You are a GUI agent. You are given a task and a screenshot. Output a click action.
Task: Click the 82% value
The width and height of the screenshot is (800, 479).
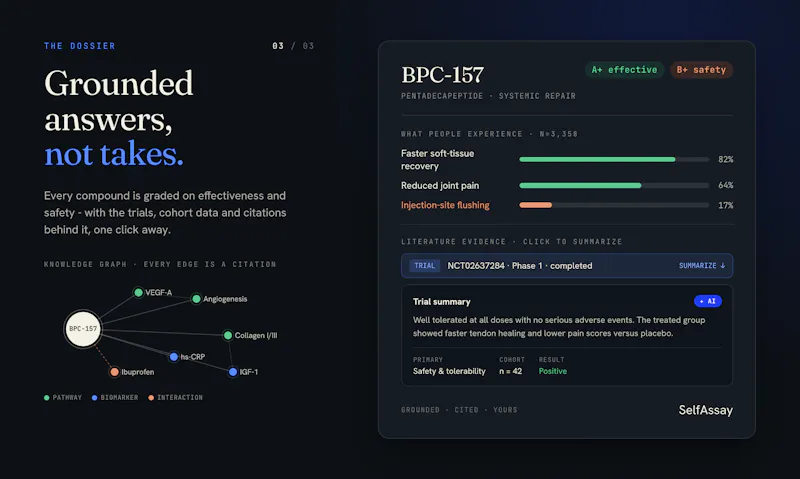[726, 160]
